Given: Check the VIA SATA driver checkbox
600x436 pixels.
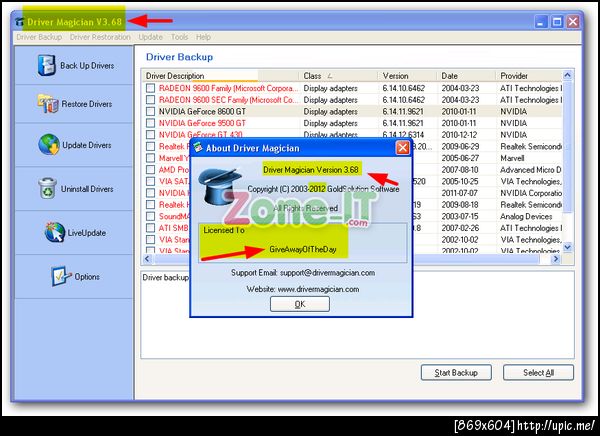Looking at the screenshot, I should coord(150,181).
